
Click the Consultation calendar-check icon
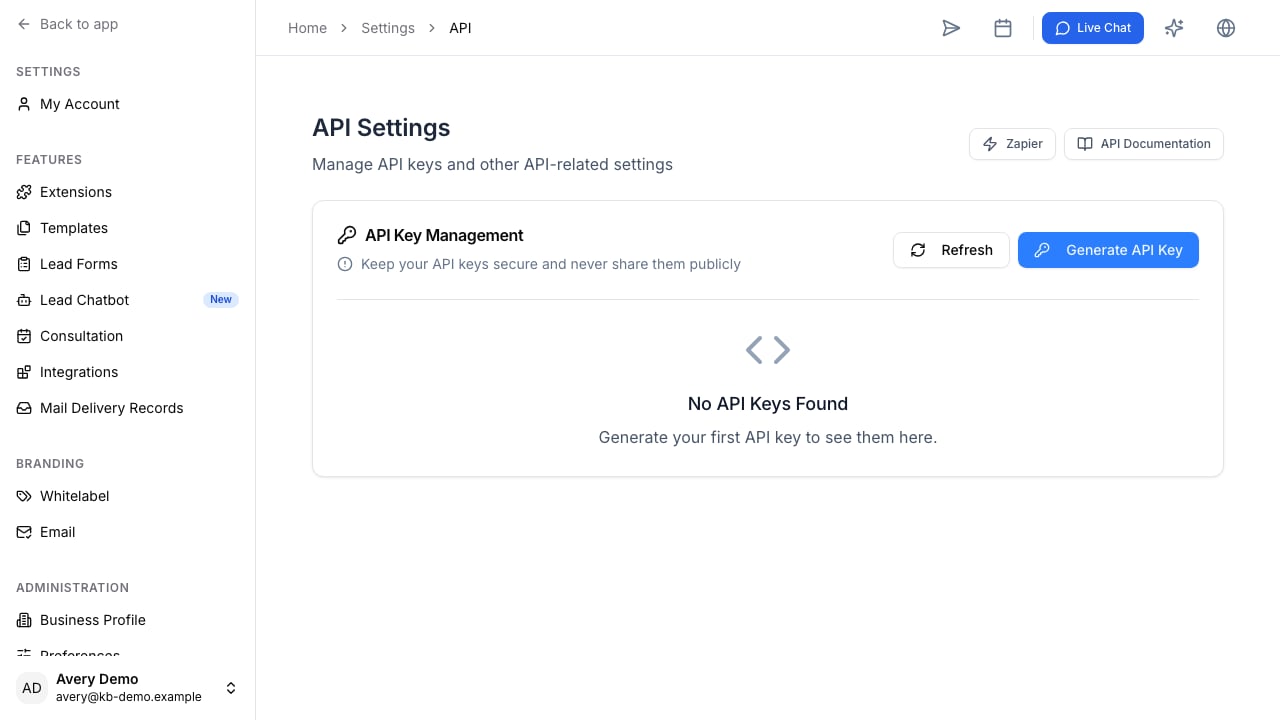(24, 336)
